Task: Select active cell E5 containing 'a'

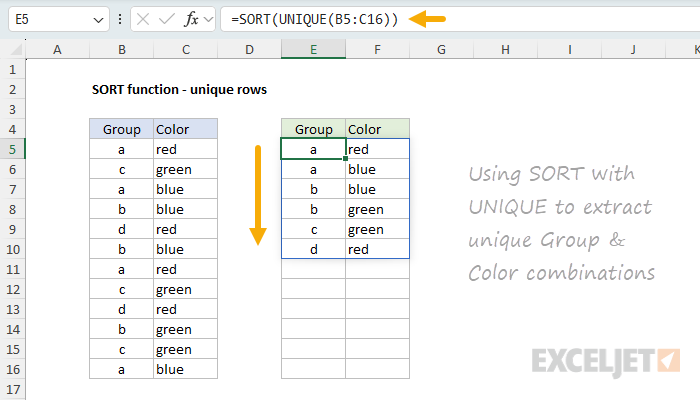Action: [313, 149]
